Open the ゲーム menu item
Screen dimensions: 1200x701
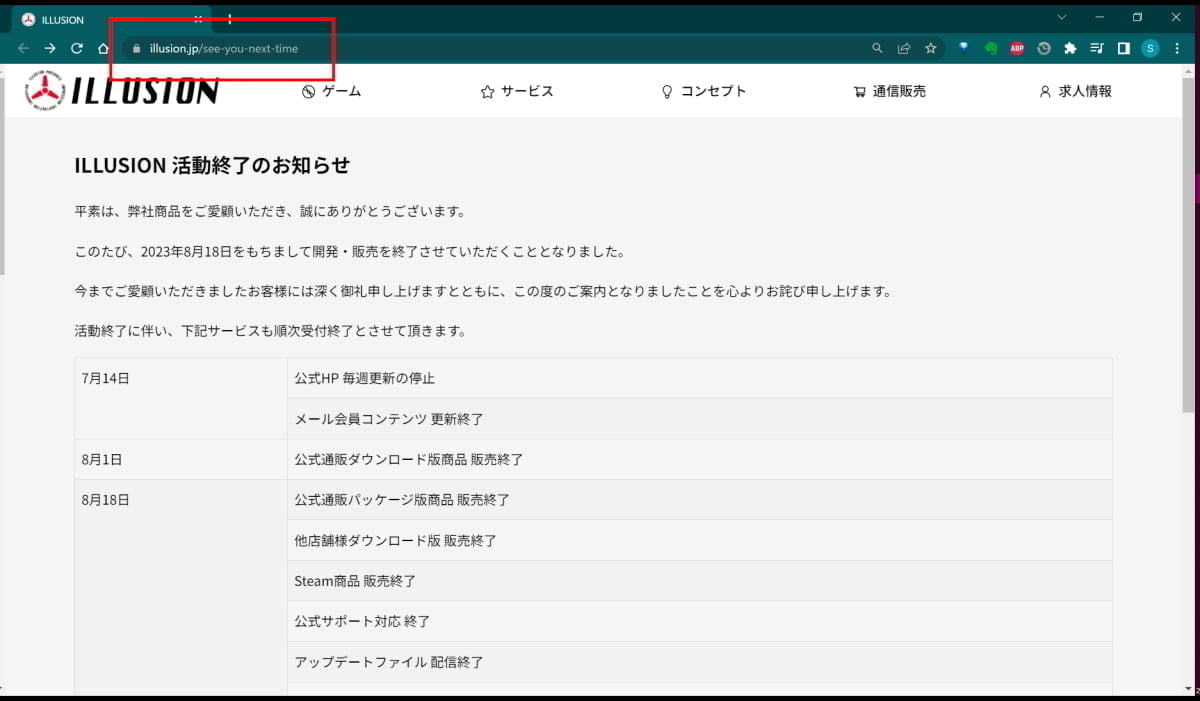[331, 91]
